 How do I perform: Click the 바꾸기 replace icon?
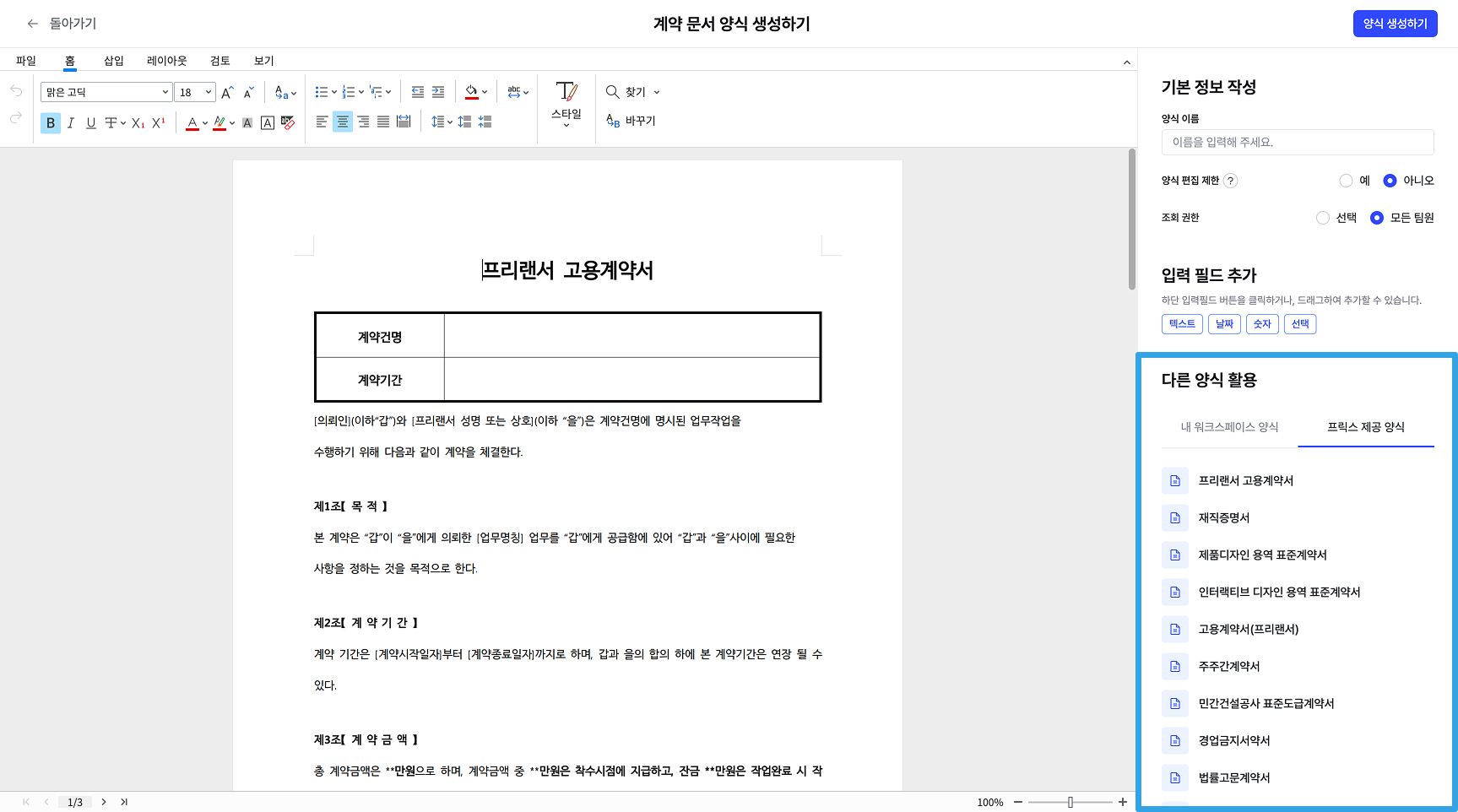[x=613, y=121]
